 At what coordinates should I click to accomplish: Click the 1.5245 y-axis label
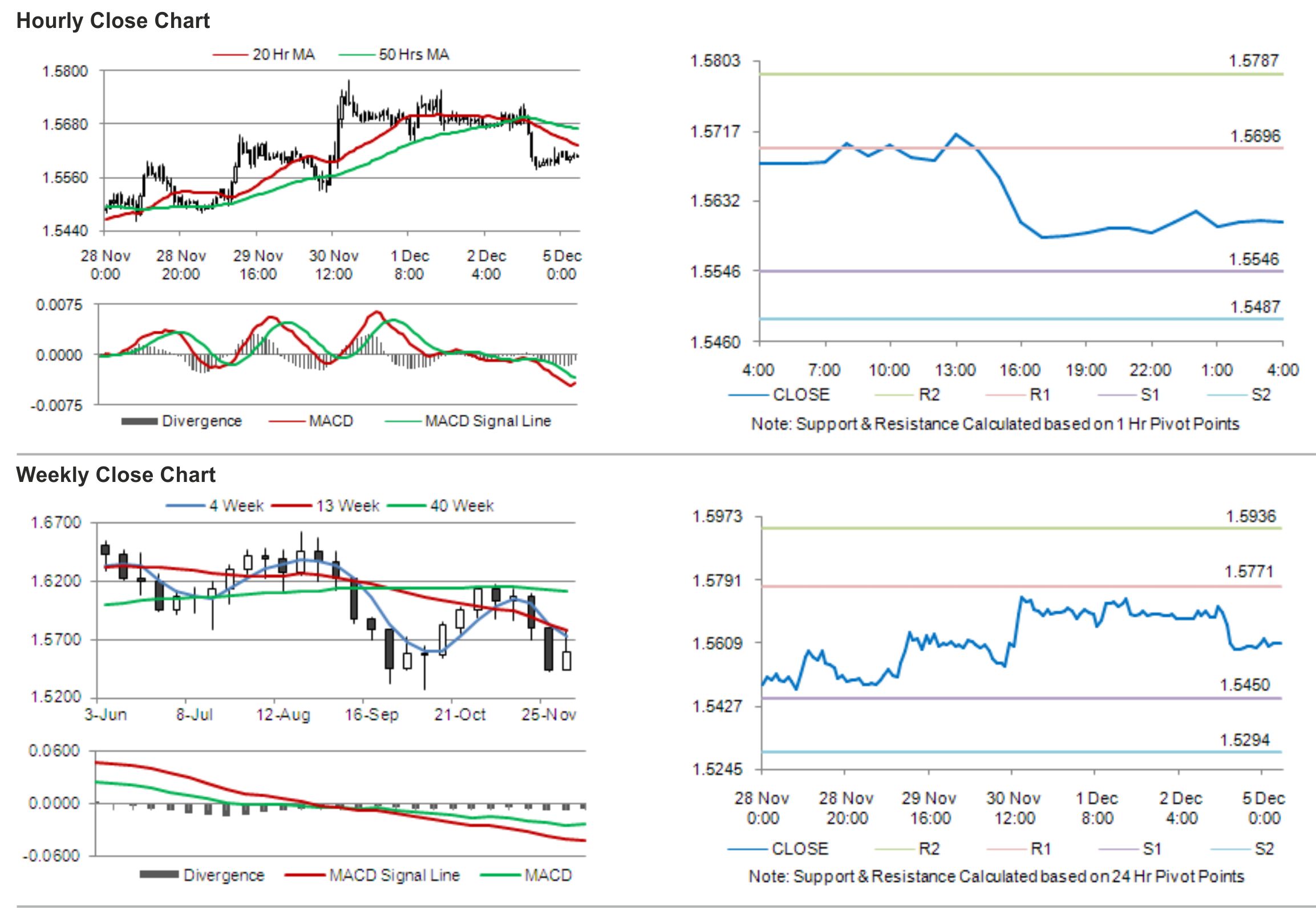pyautogui.click(x=717, y=769)
